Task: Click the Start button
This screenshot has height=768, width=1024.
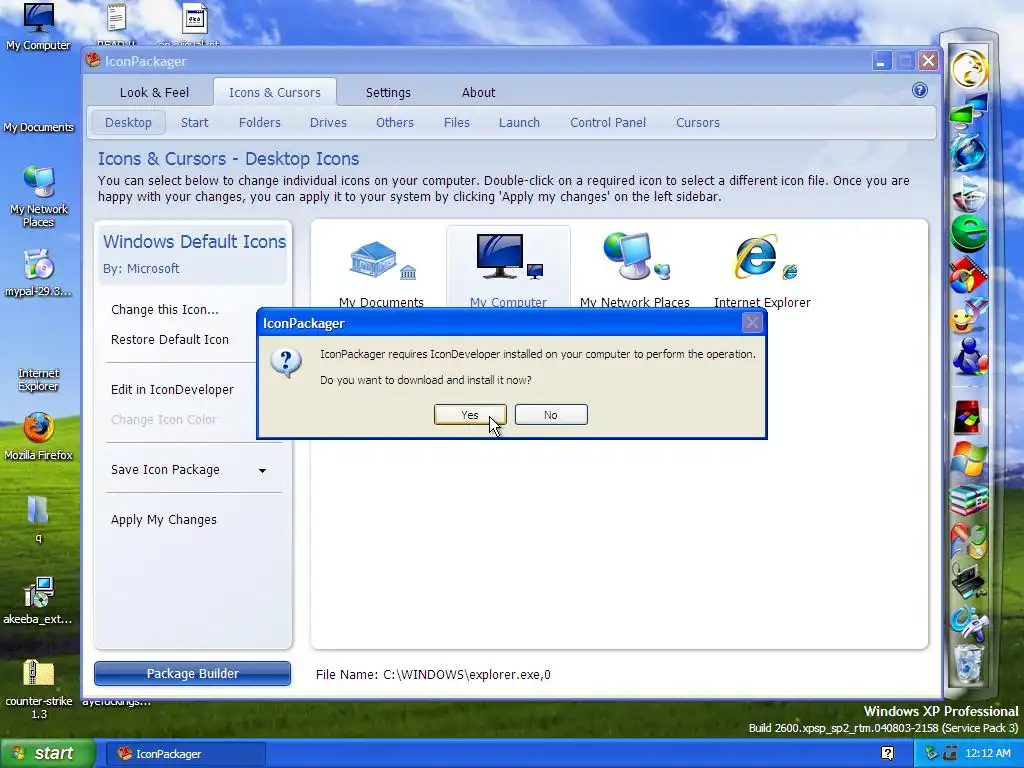Action: point(47,754)
